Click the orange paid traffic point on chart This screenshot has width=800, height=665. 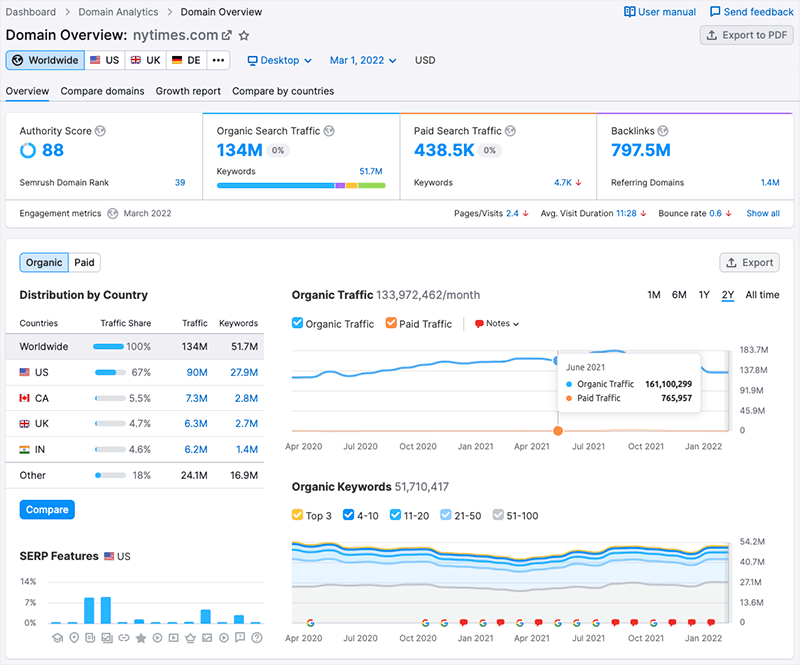[558, 431]
